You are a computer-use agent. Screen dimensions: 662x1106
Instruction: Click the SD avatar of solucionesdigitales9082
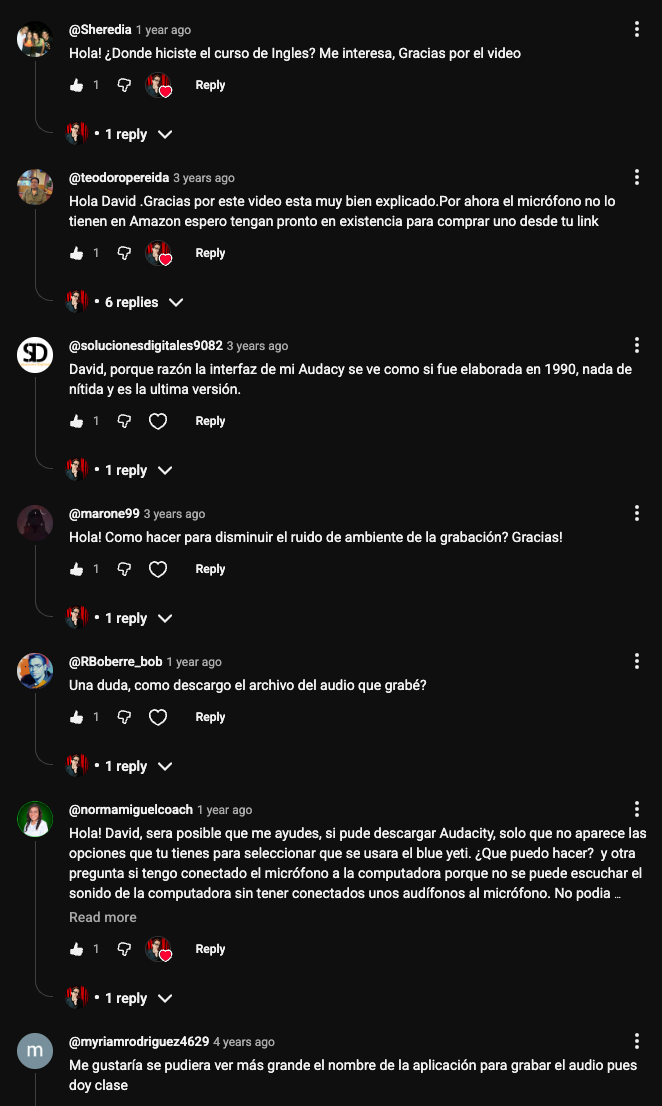35,354
